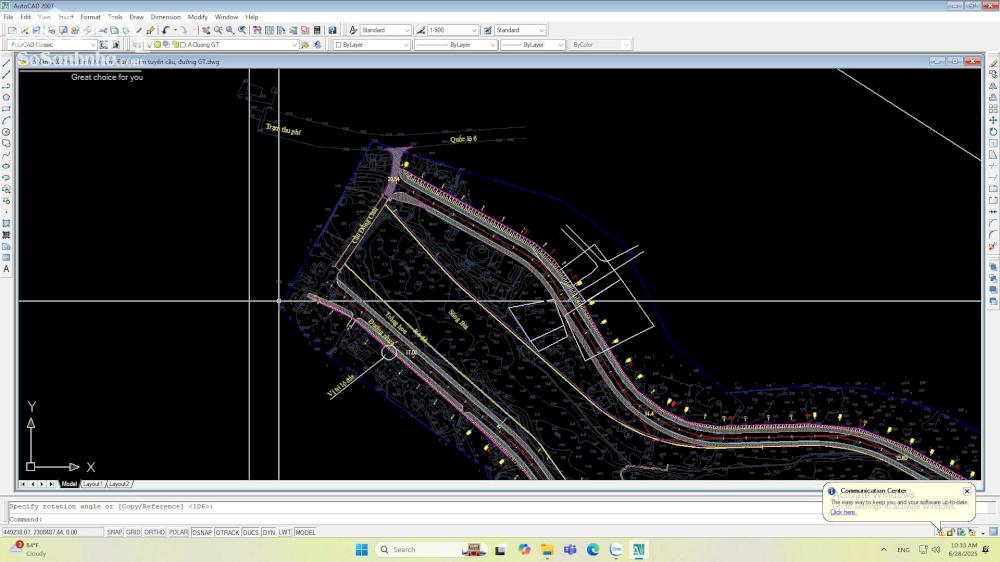The height and width of the screenshot is (562, 1000).
Task: Switch to the Layout1 tab
Action: [93, 484]
